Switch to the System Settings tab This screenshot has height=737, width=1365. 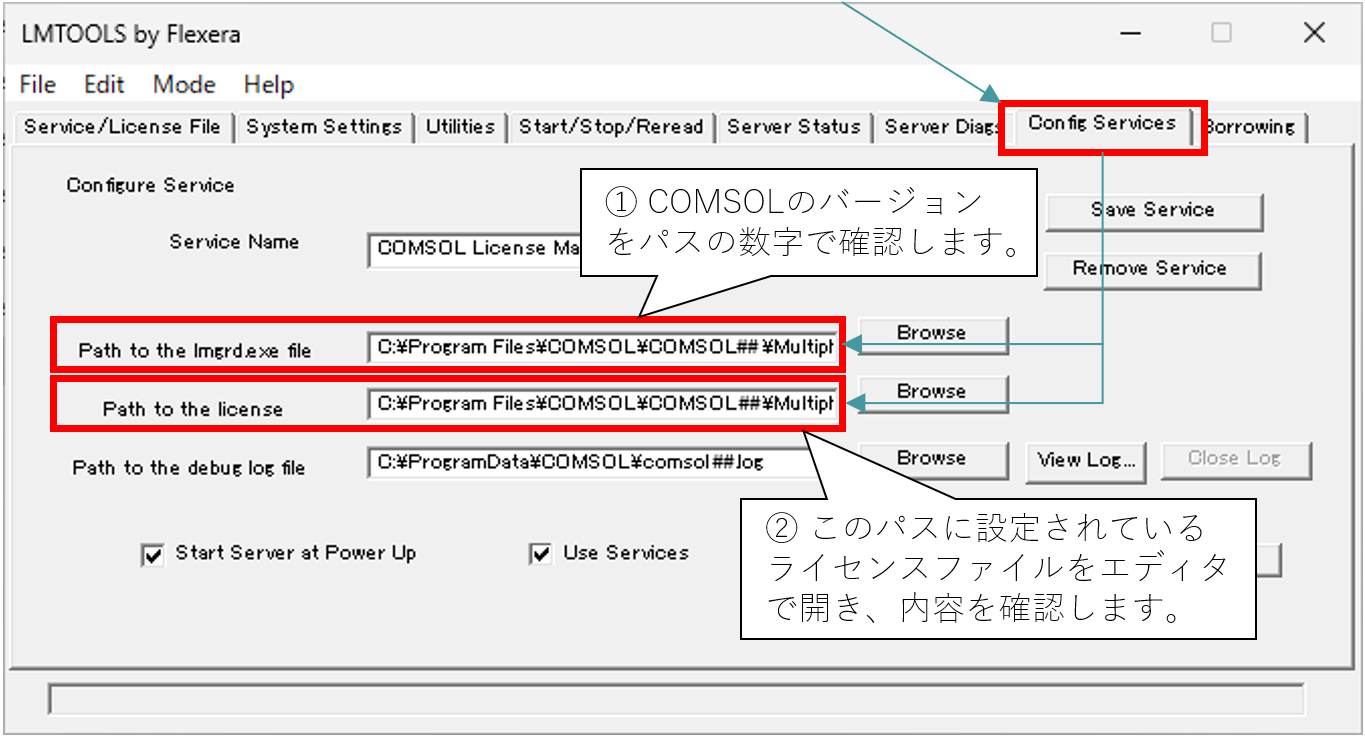[324, 127]
